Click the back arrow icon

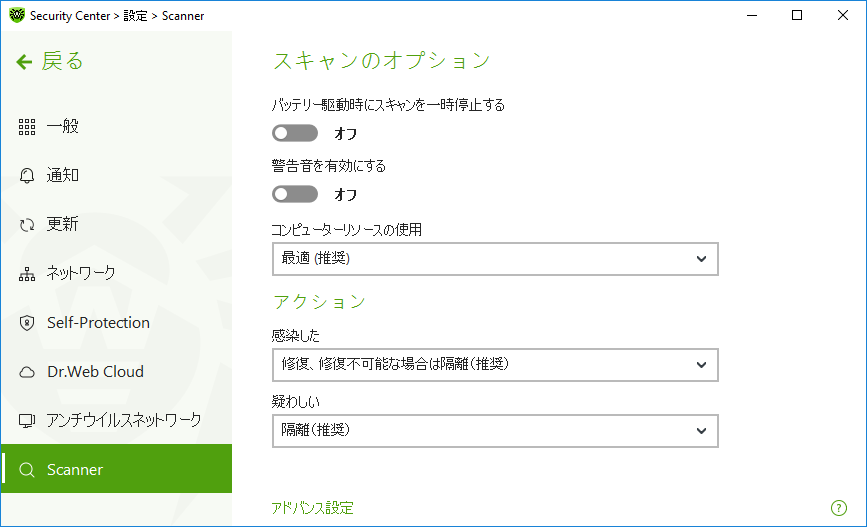(24, 61)
